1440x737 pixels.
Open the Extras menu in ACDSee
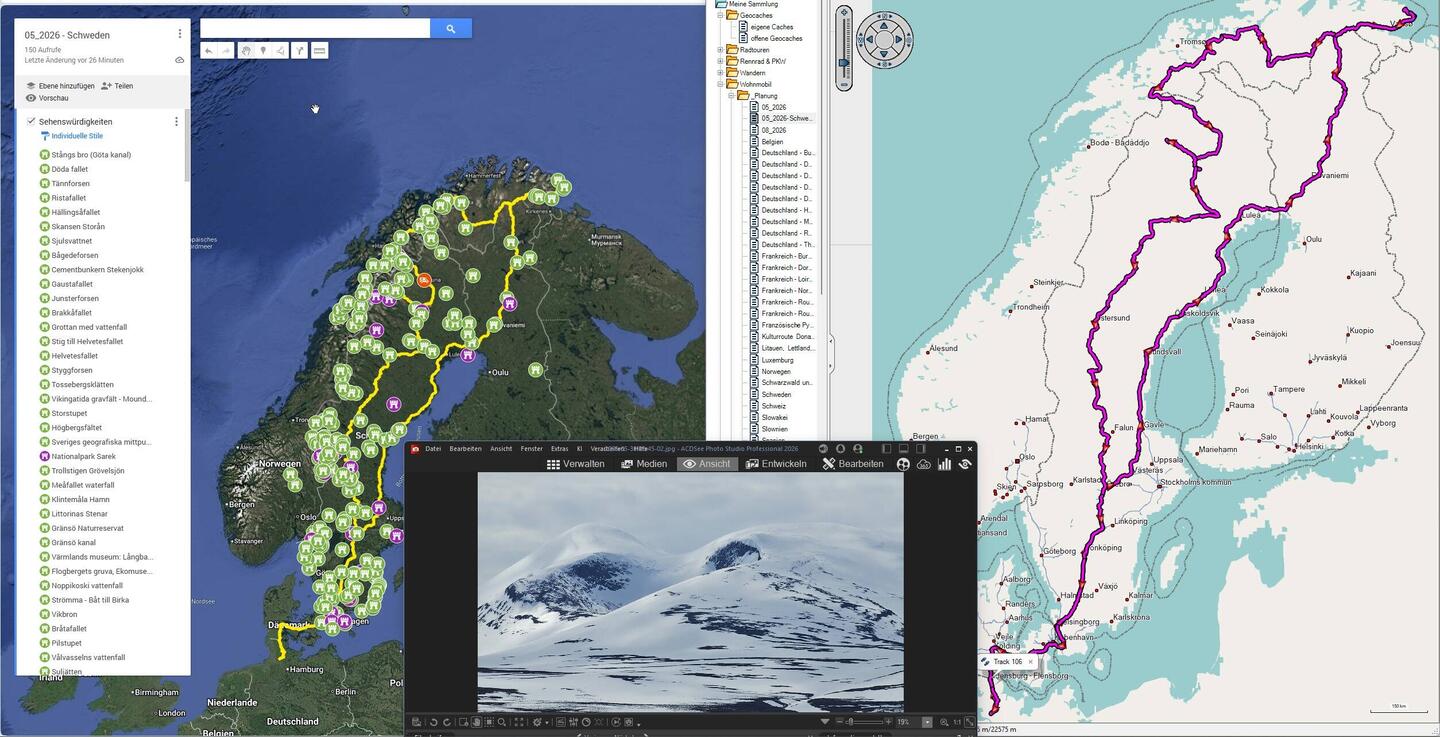[x=559, y=449]
